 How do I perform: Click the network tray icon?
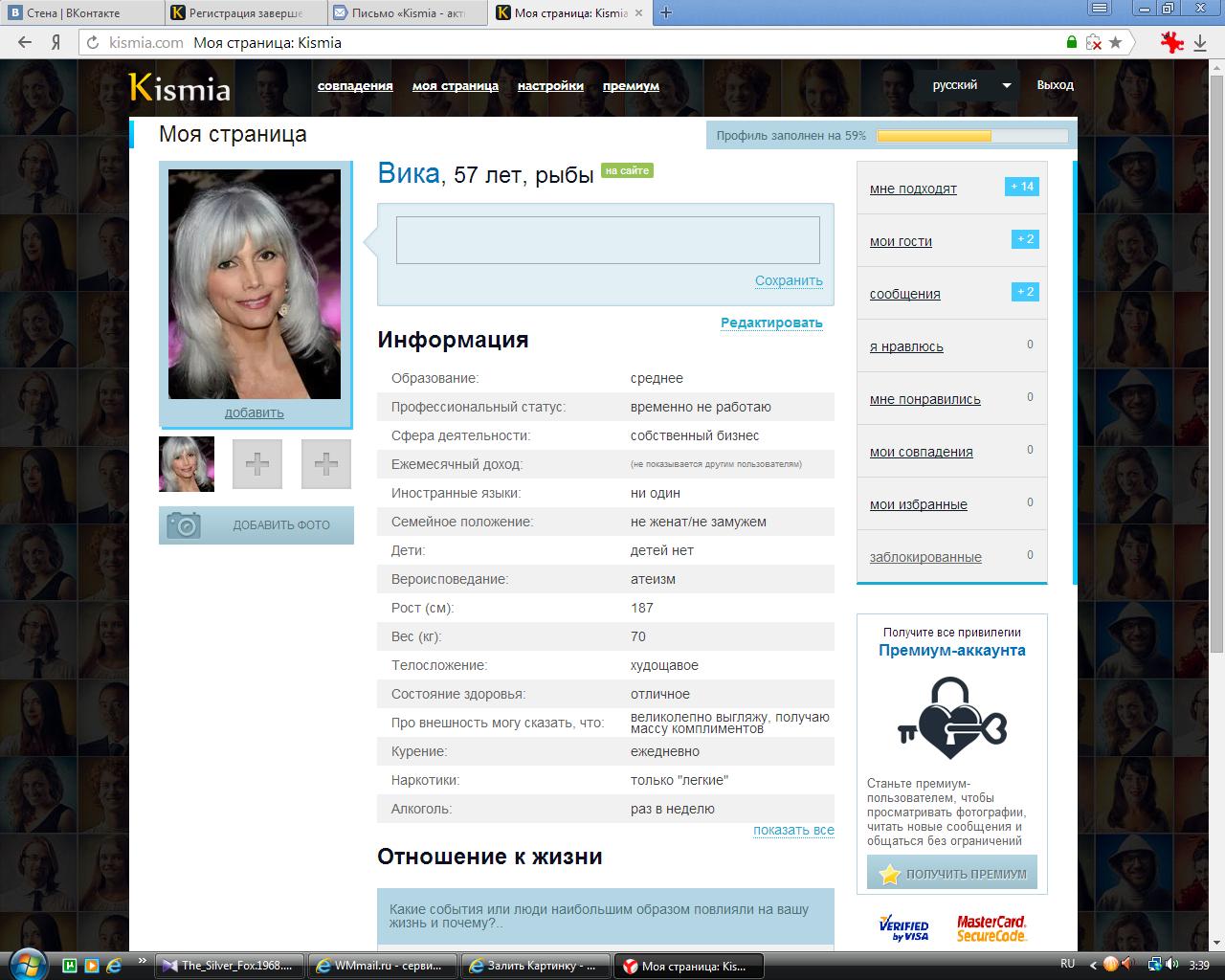point(1155,964)
